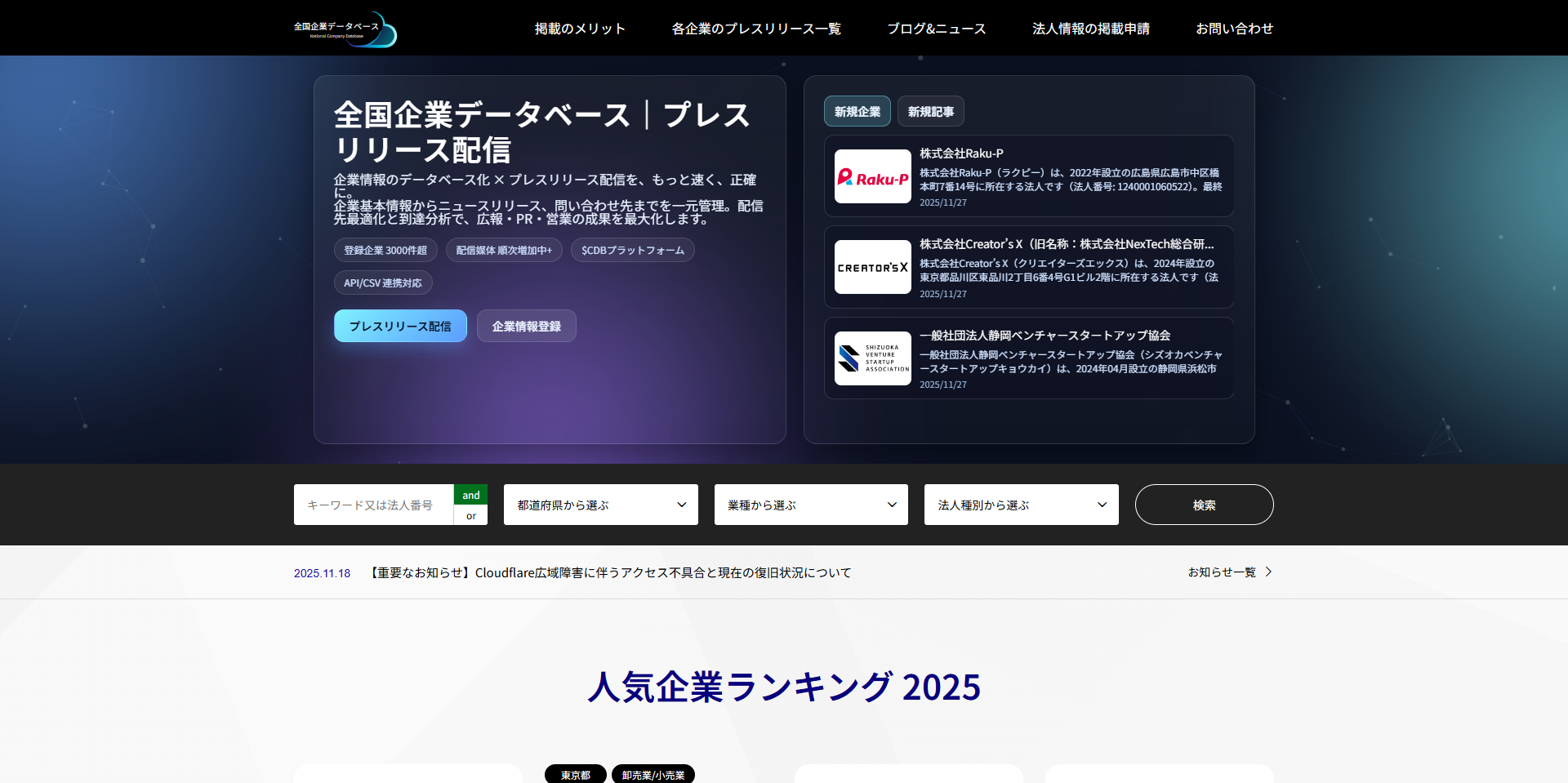The image size is (1568, 783).
Task: Switch to the 新規記事 tab
Action: click(930, 111)
